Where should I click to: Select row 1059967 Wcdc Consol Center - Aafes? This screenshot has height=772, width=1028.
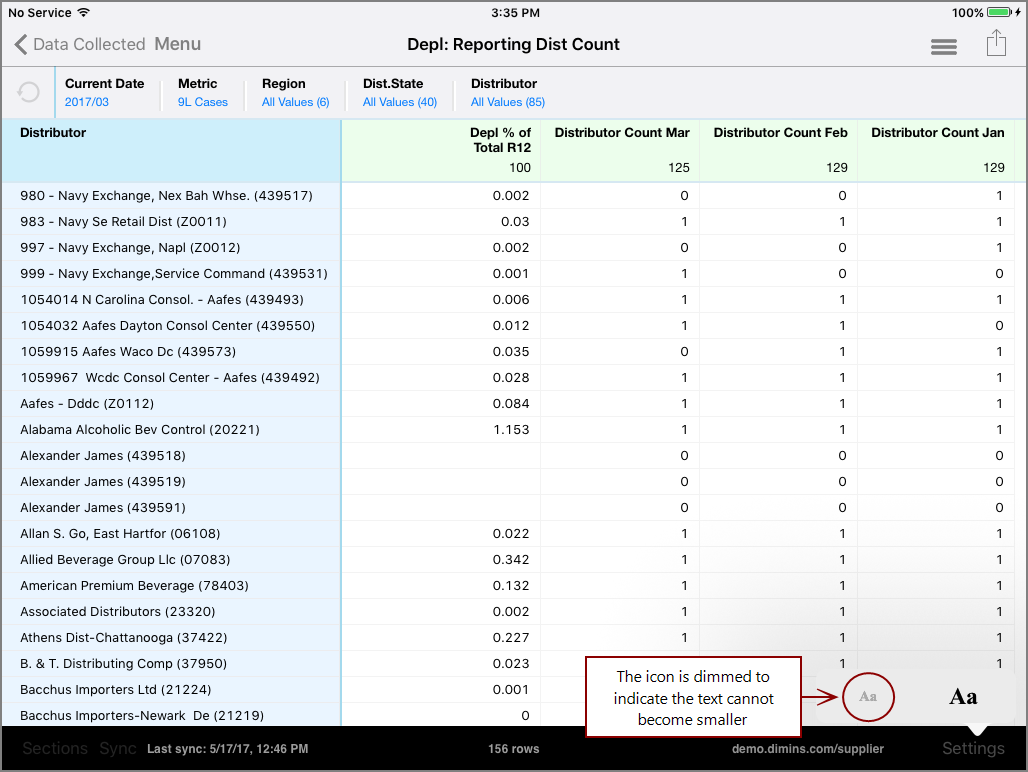[x=508, y=377]
